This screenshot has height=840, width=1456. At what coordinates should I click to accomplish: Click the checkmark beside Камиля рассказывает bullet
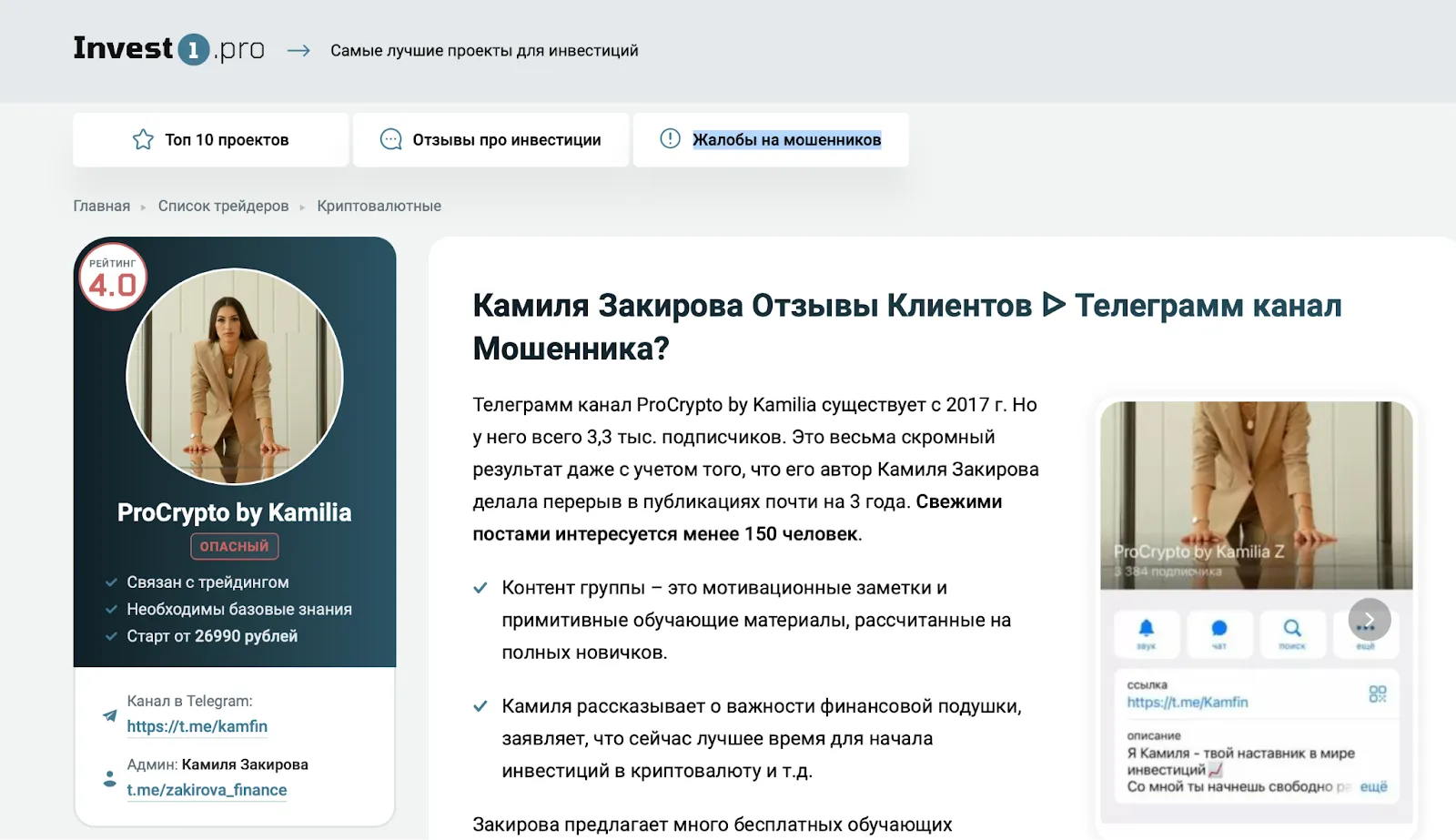(480, 706)
